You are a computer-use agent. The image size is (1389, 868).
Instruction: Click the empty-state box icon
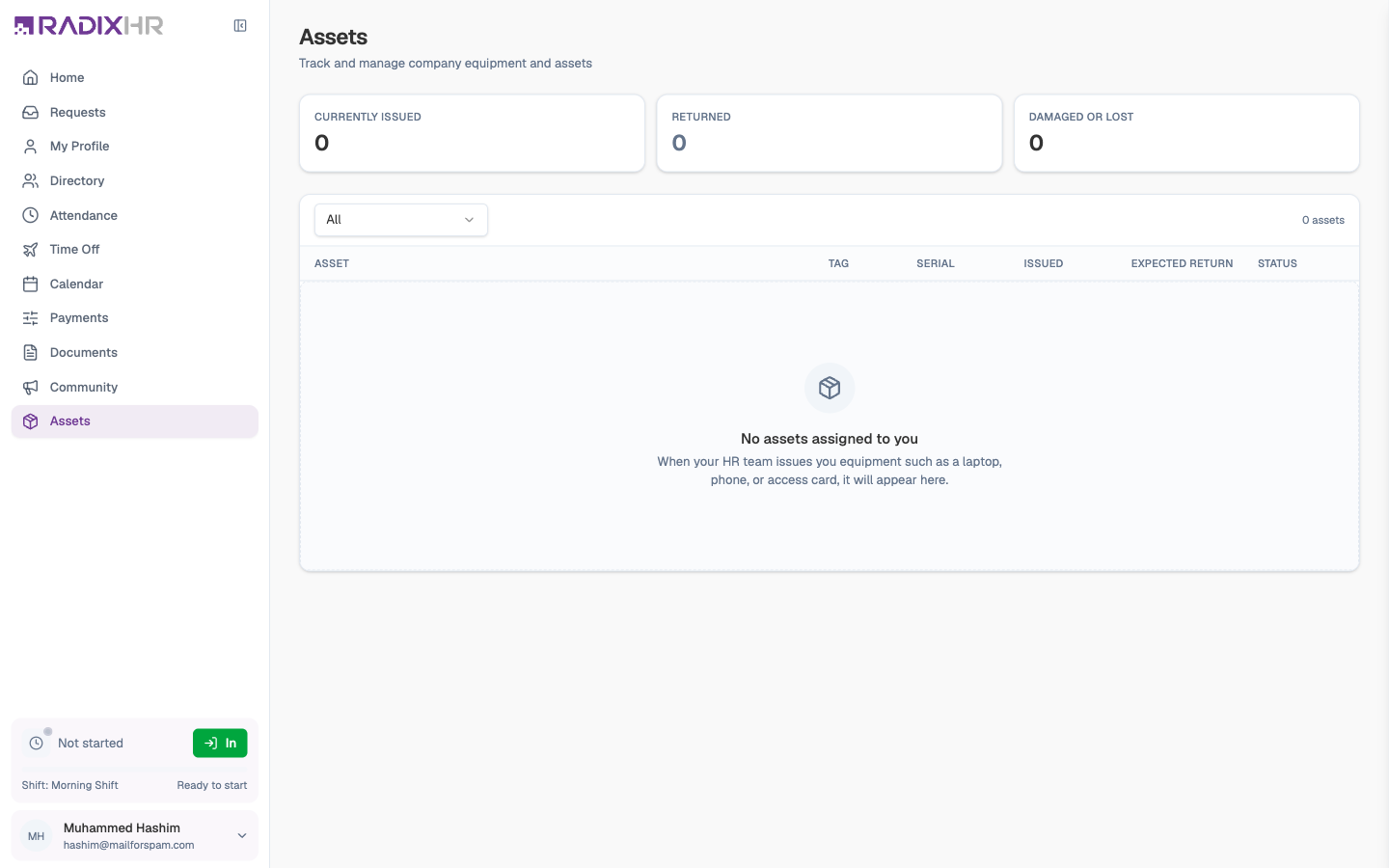[830, 388]
